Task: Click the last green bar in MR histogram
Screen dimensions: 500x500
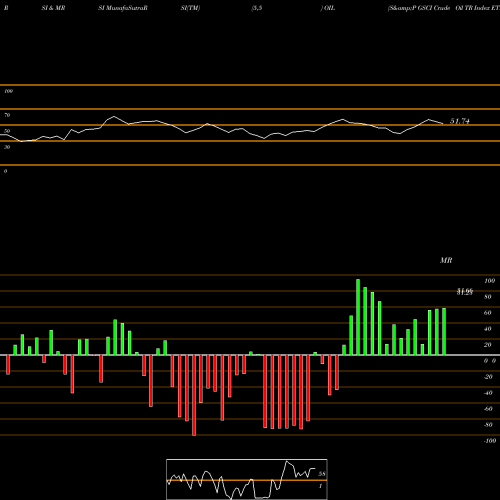Action: pyautogui.click(x=444, y=332)
